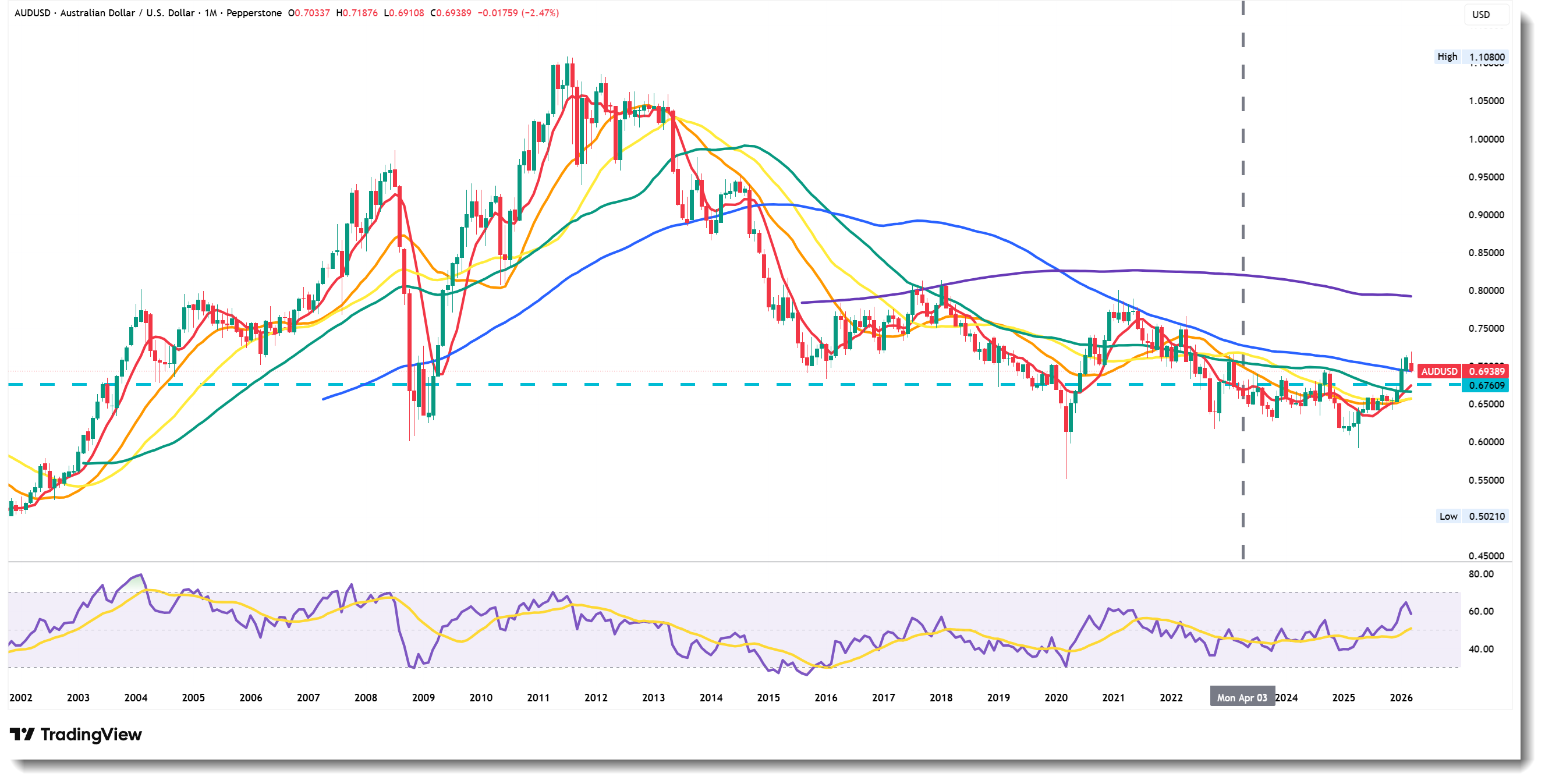The width and height of the screenshot is (1545, 784).
Task: Click the 2026 label on the time axis
Action: 1401,698
